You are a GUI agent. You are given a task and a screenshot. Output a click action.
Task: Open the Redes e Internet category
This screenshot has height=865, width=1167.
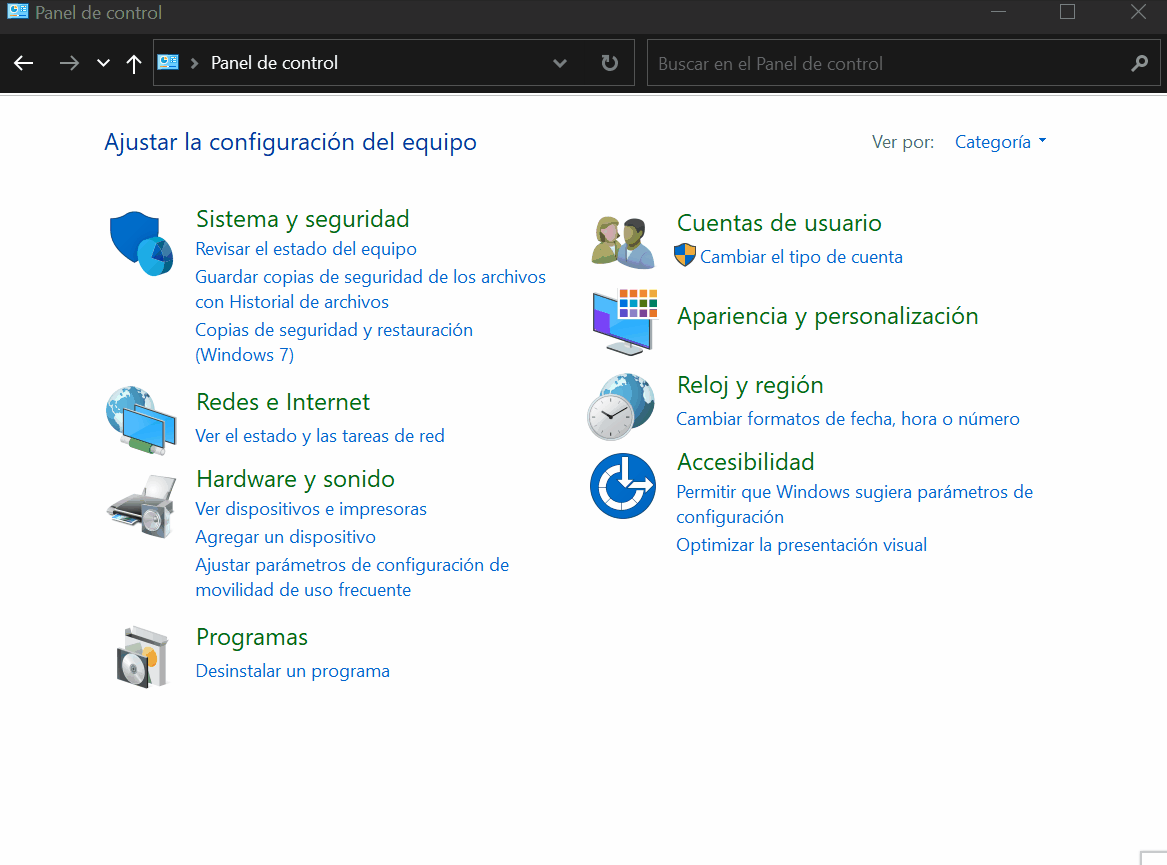[283, 402]
